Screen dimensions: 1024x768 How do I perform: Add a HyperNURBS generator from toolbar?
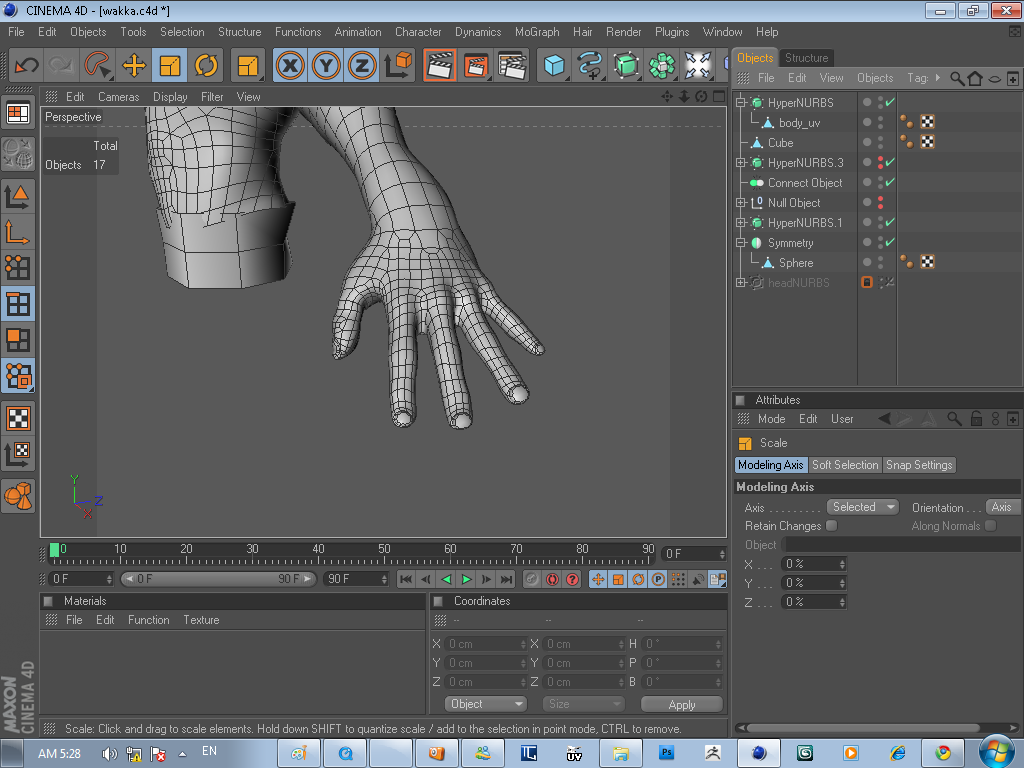click(x=626, y=65)
